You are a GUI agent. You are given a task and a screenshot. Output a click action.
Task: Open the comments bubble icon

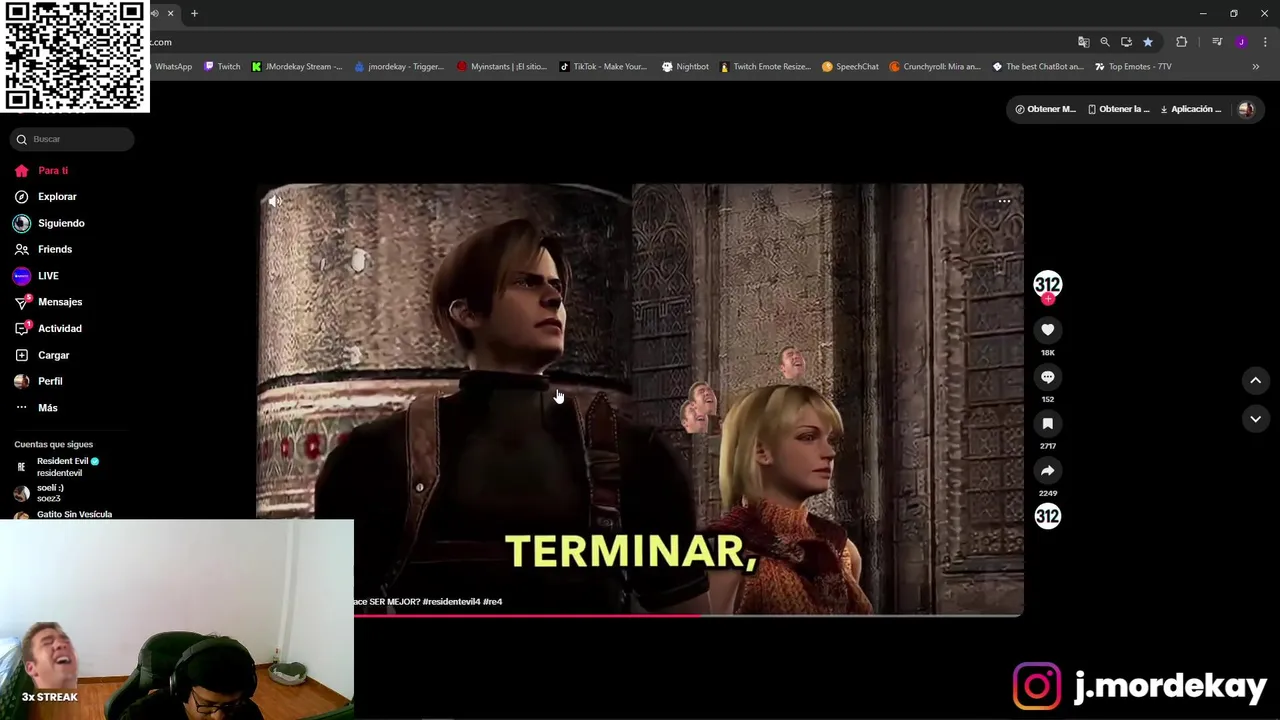point(1047,377)
